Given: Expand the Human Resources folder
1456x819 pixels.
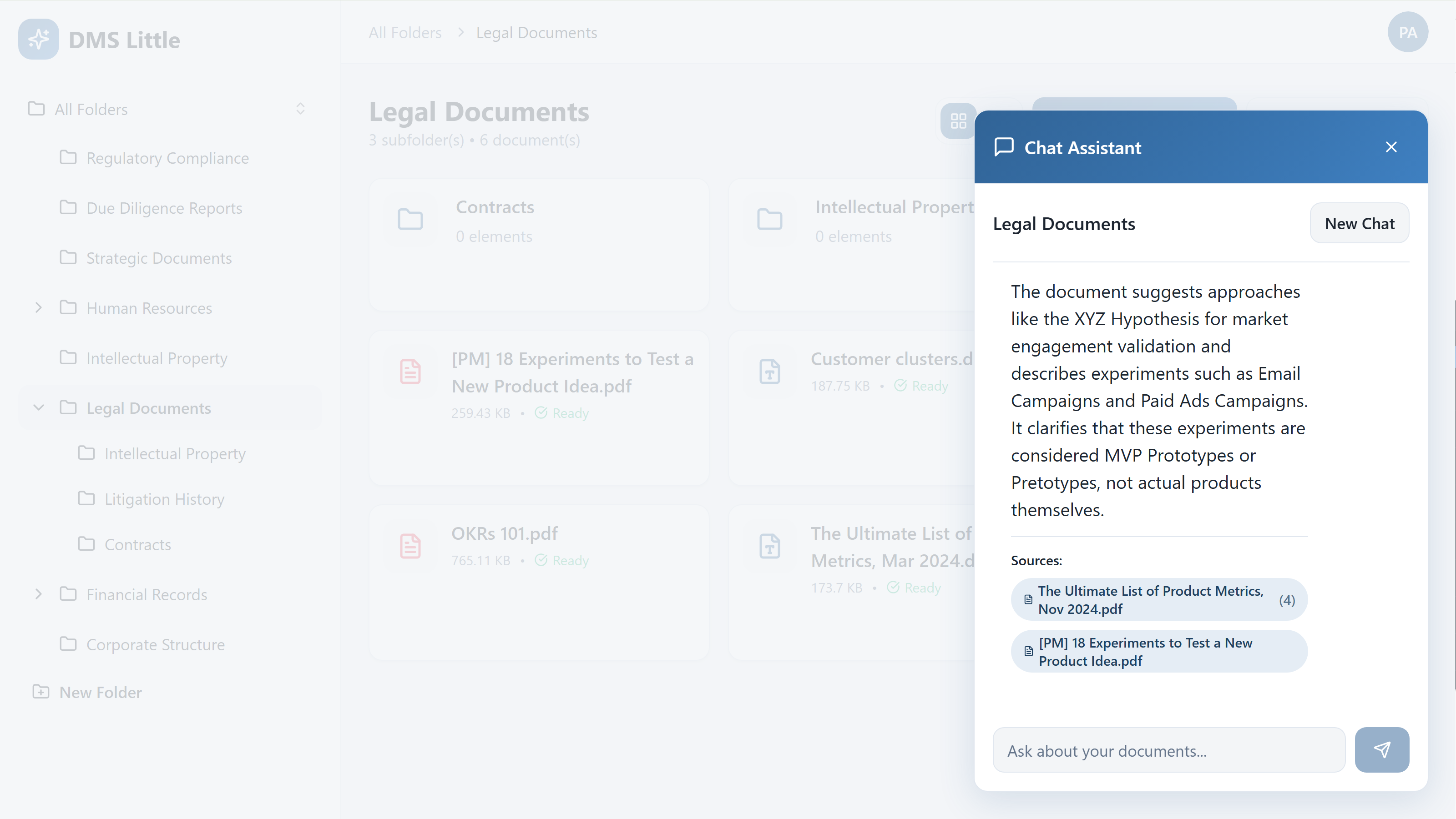Looking at the screenshot, I should tap(38, 308).
